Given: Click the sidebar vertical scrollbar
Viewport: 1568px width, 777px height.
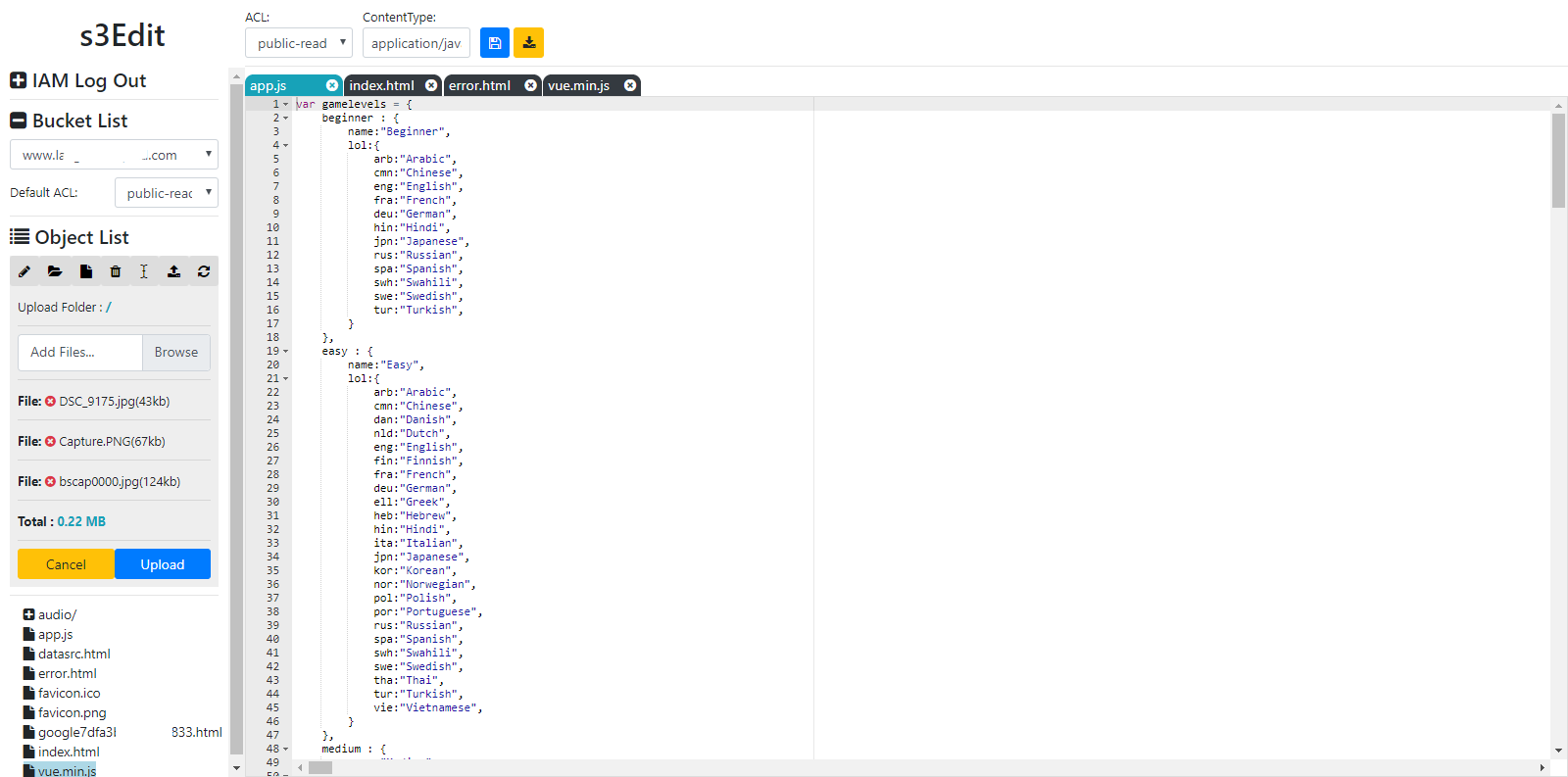Looking at the screenshot, I should coord(236,421).
